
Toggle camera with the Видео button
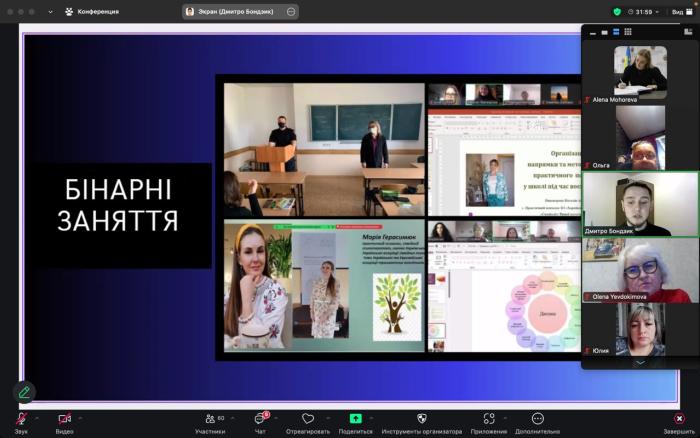click(64, 419)
